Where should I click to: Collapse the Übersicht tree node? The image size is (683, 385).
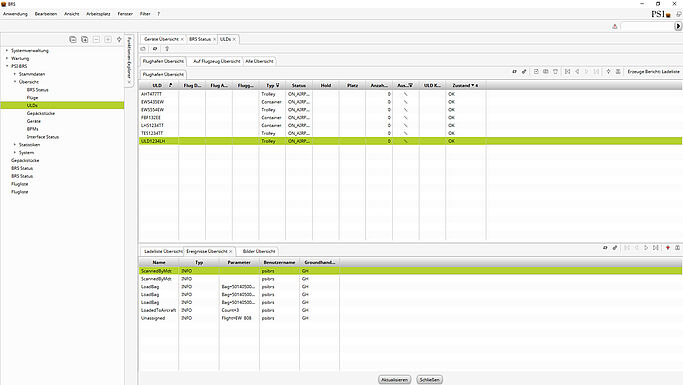click(x=15, y=82)
